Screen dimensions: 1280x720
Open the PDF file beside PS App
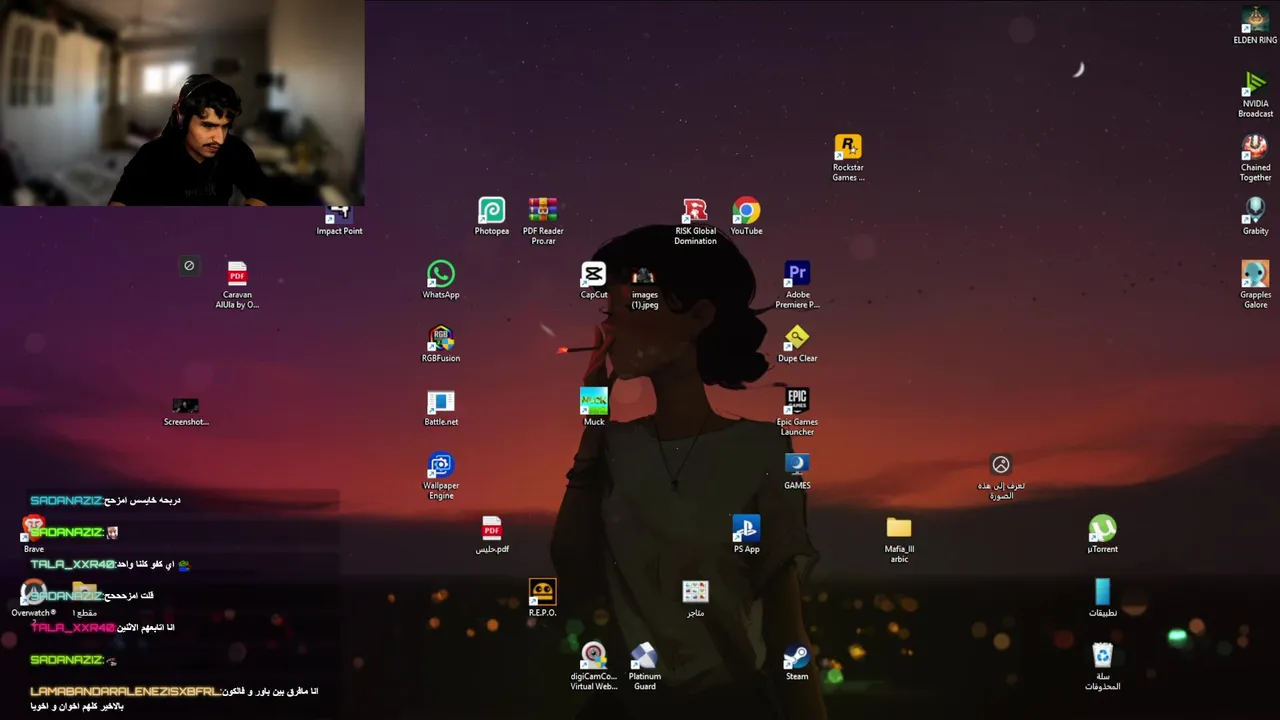point(492,535)
